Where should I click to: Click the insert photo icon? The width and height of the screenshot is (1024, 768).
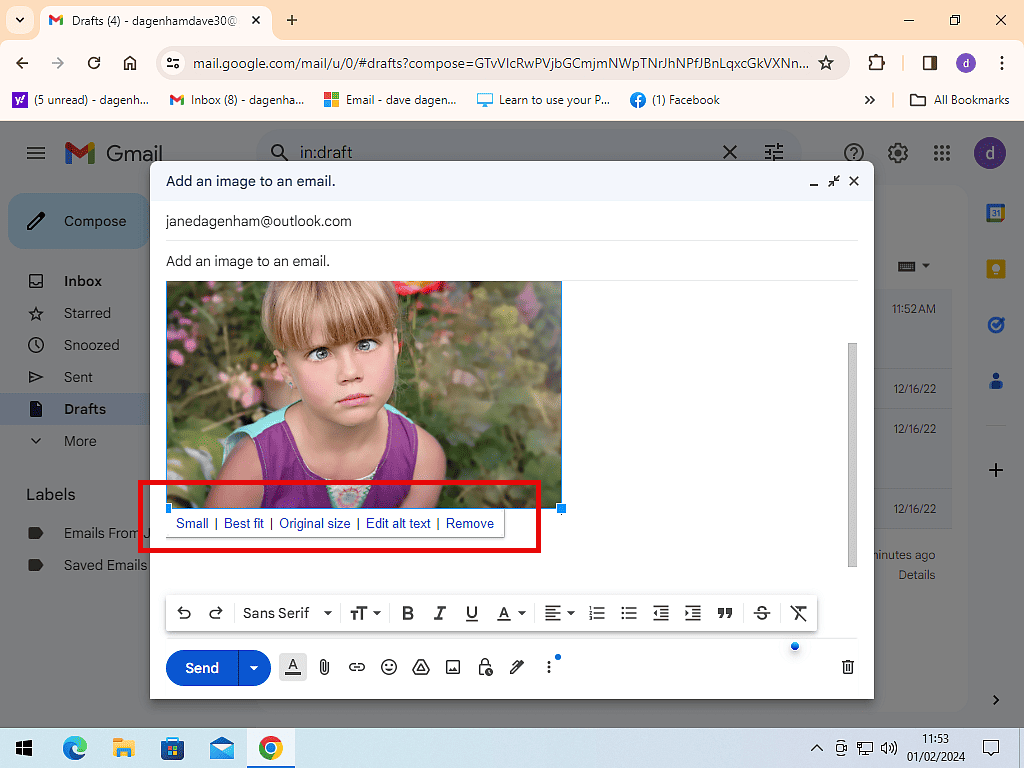(453, 667)
